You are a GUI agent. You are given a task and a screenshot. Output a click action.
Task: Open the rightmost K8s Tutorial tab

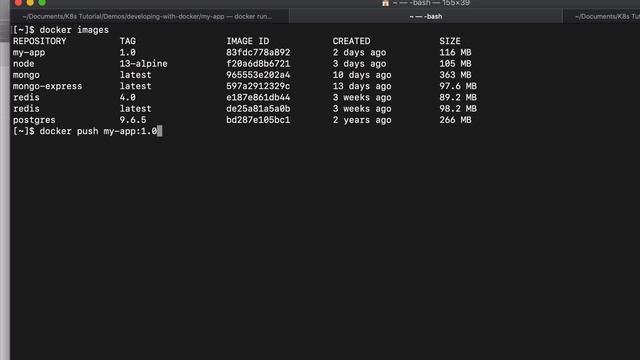coord(601,16)
